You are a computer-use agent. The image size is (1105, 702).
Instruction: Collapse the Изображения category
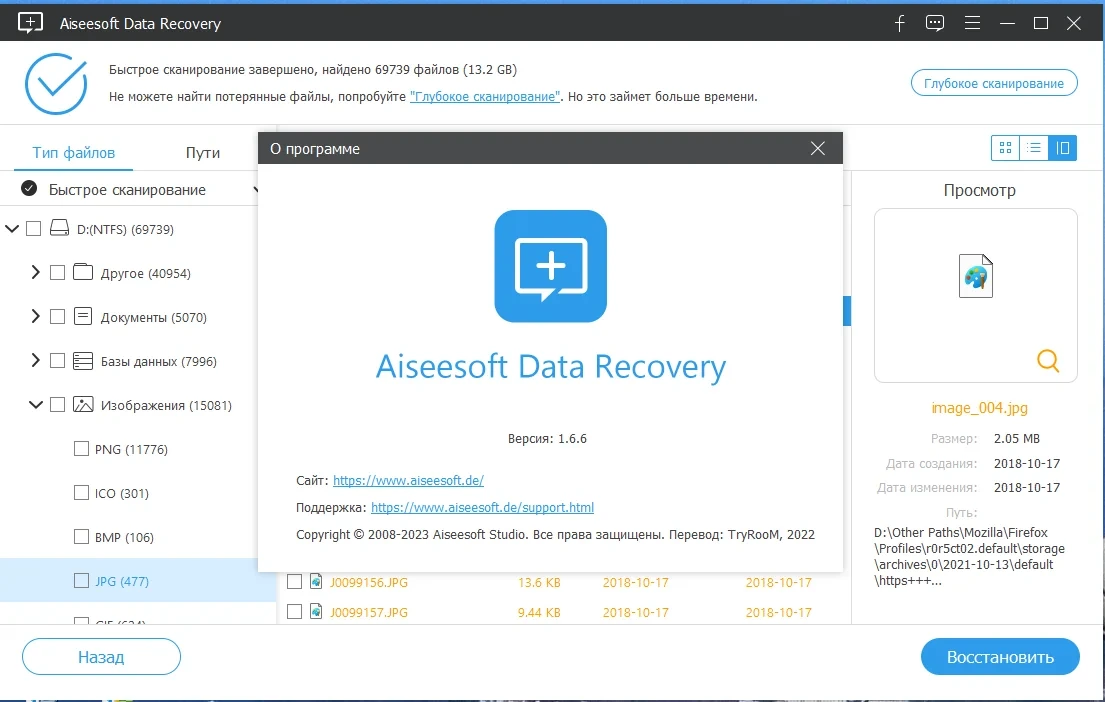[36, 405]
